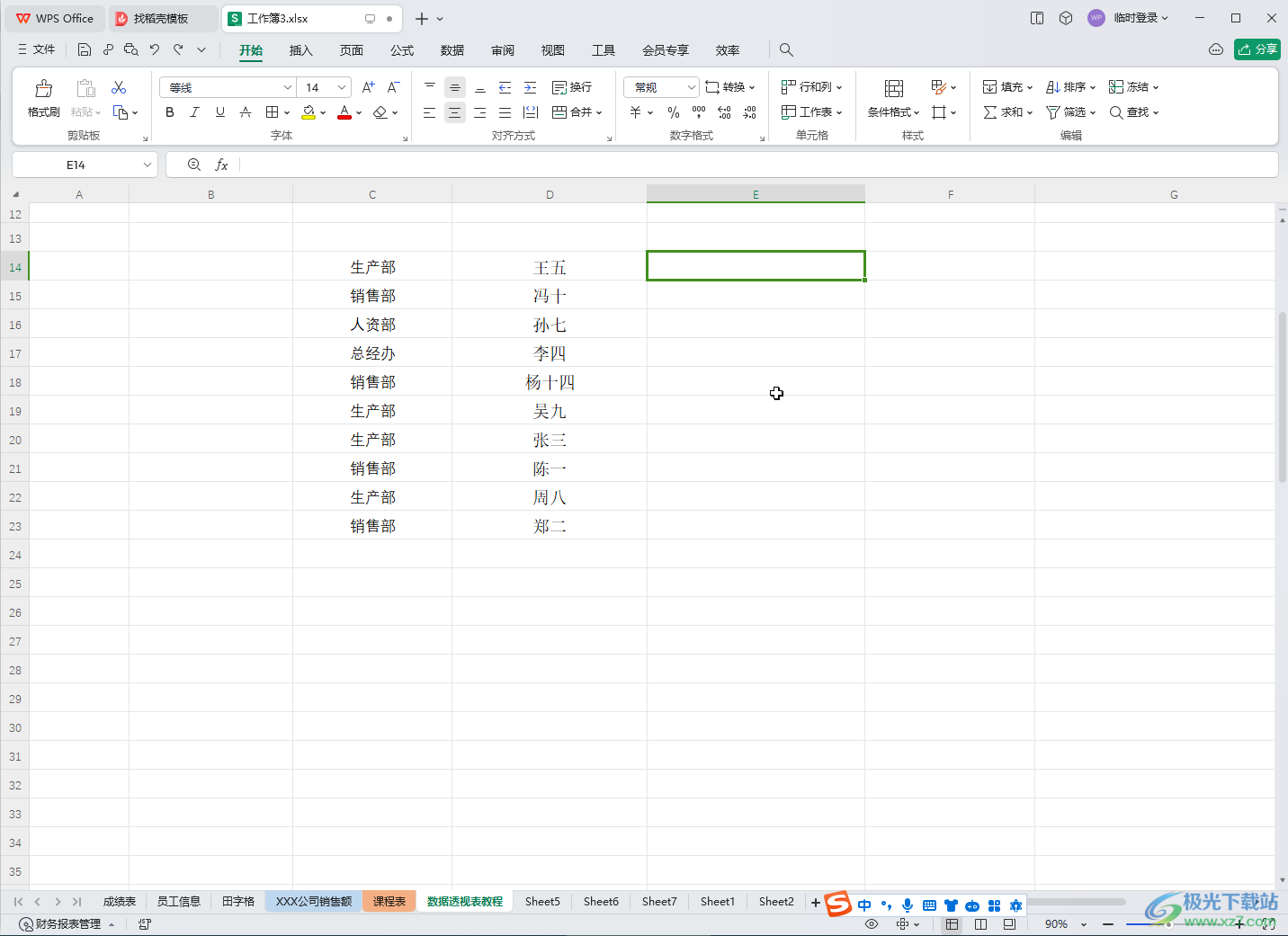Click the eraser clear icon

(x=380, y=112)
